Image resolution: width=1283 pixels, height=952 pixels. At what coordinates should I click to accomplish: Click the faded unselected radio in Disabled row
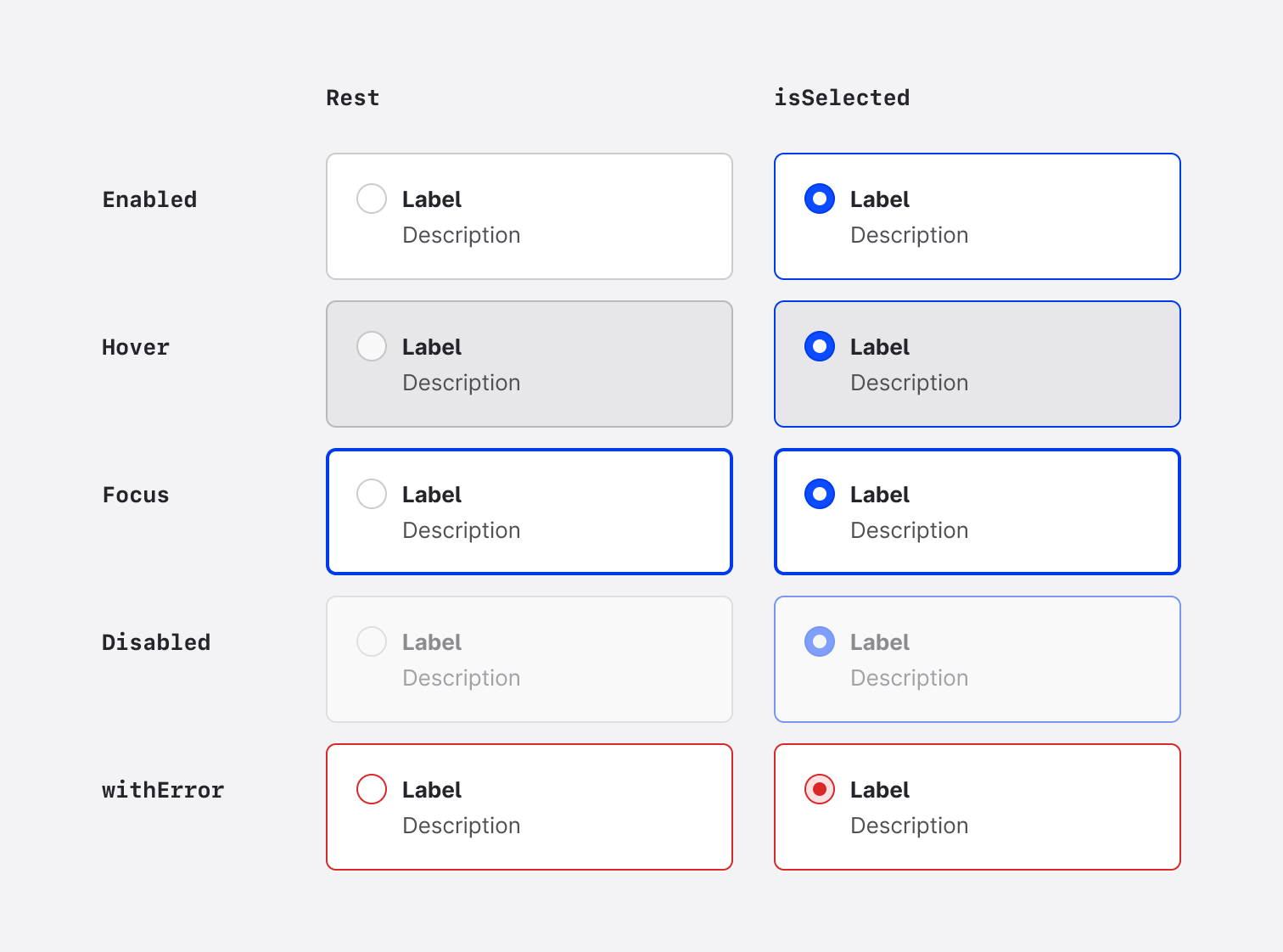coord(372,641)
